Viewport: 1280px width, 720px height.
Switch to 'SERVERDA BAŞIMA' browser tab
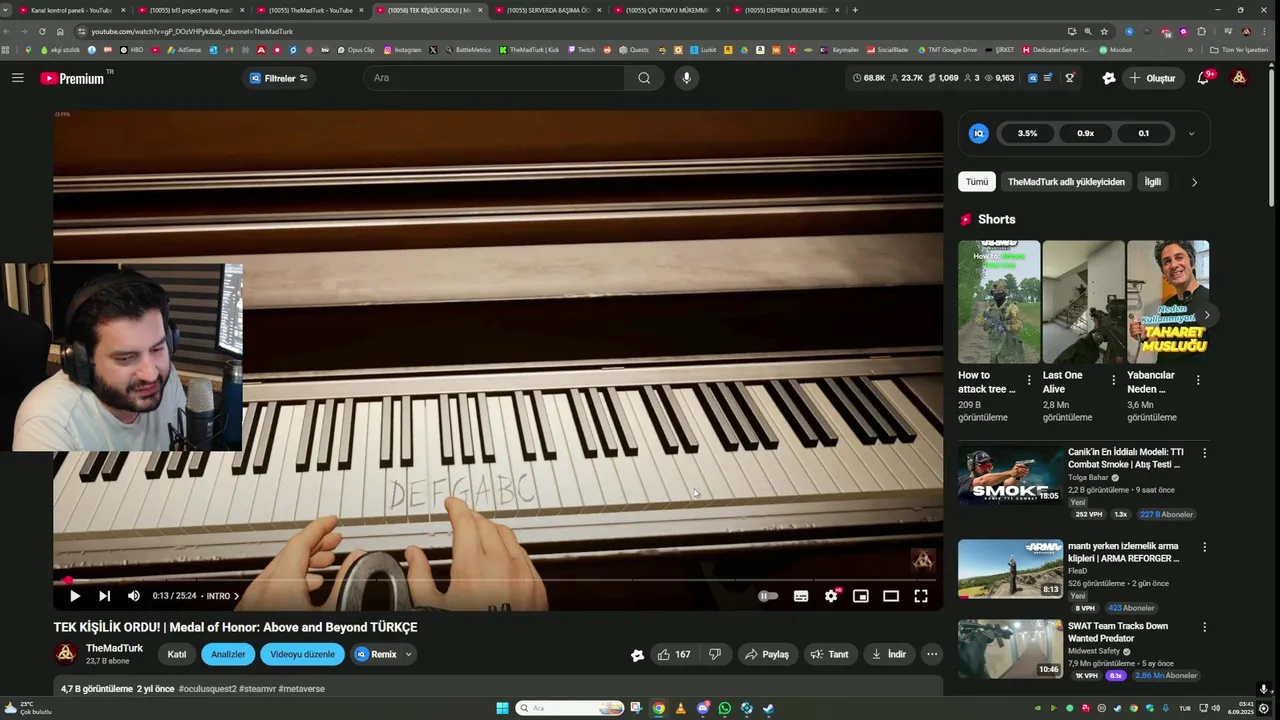pyautogui.click(x=547, y=10)
